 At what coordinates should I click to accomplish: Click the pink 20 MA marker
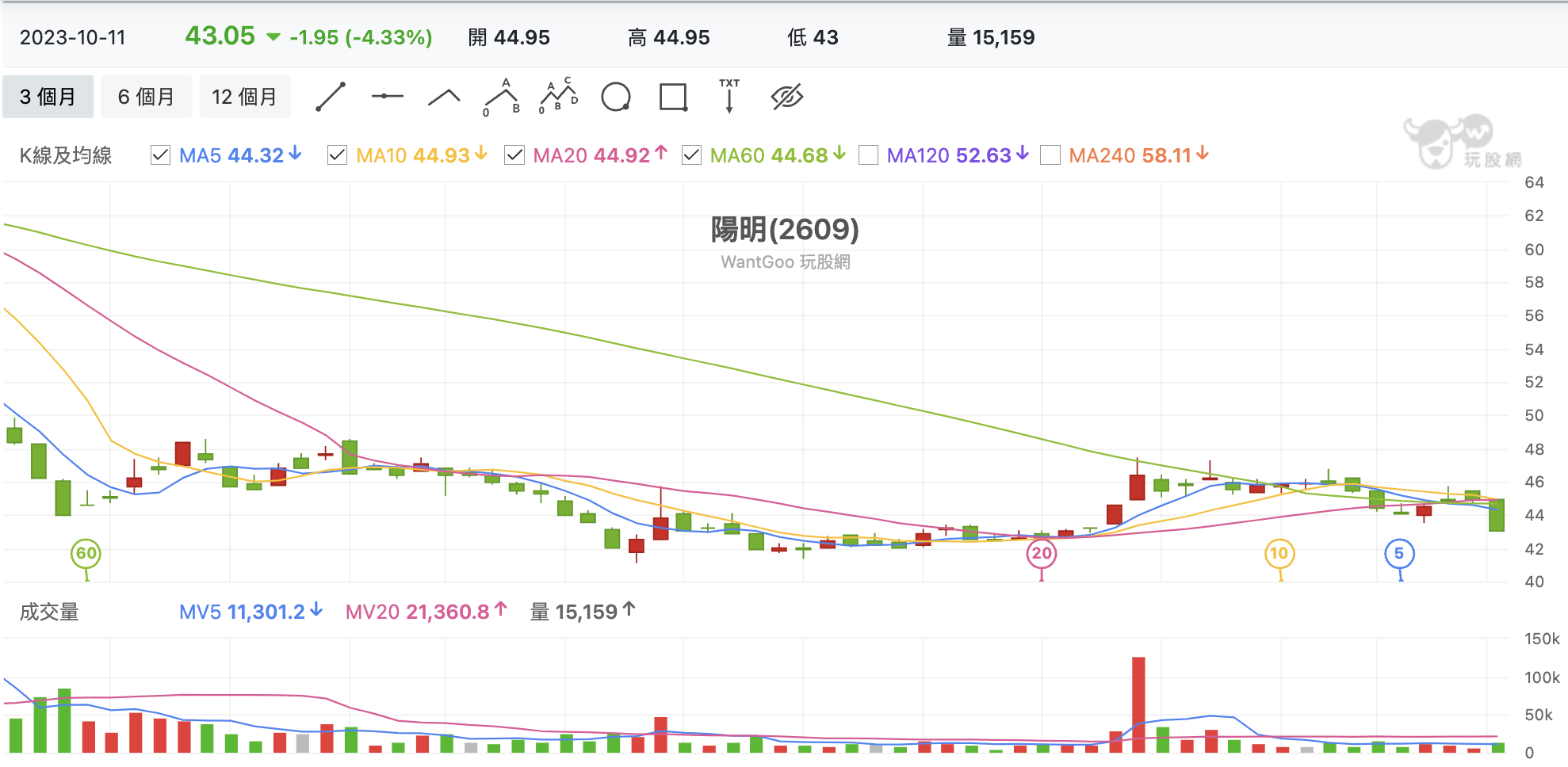(x=1042, y=554)
